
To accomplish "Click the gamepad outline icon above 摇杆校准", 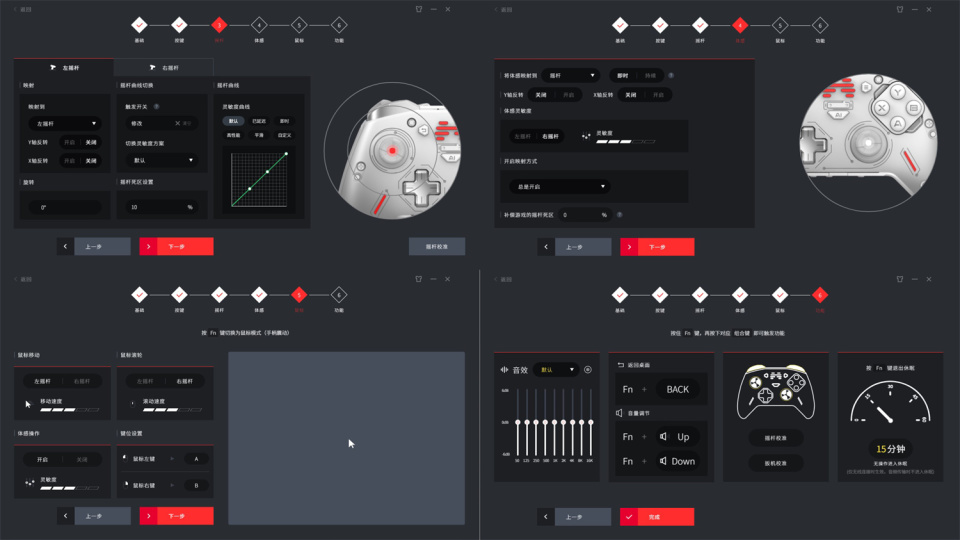I will tap(777, 393).
